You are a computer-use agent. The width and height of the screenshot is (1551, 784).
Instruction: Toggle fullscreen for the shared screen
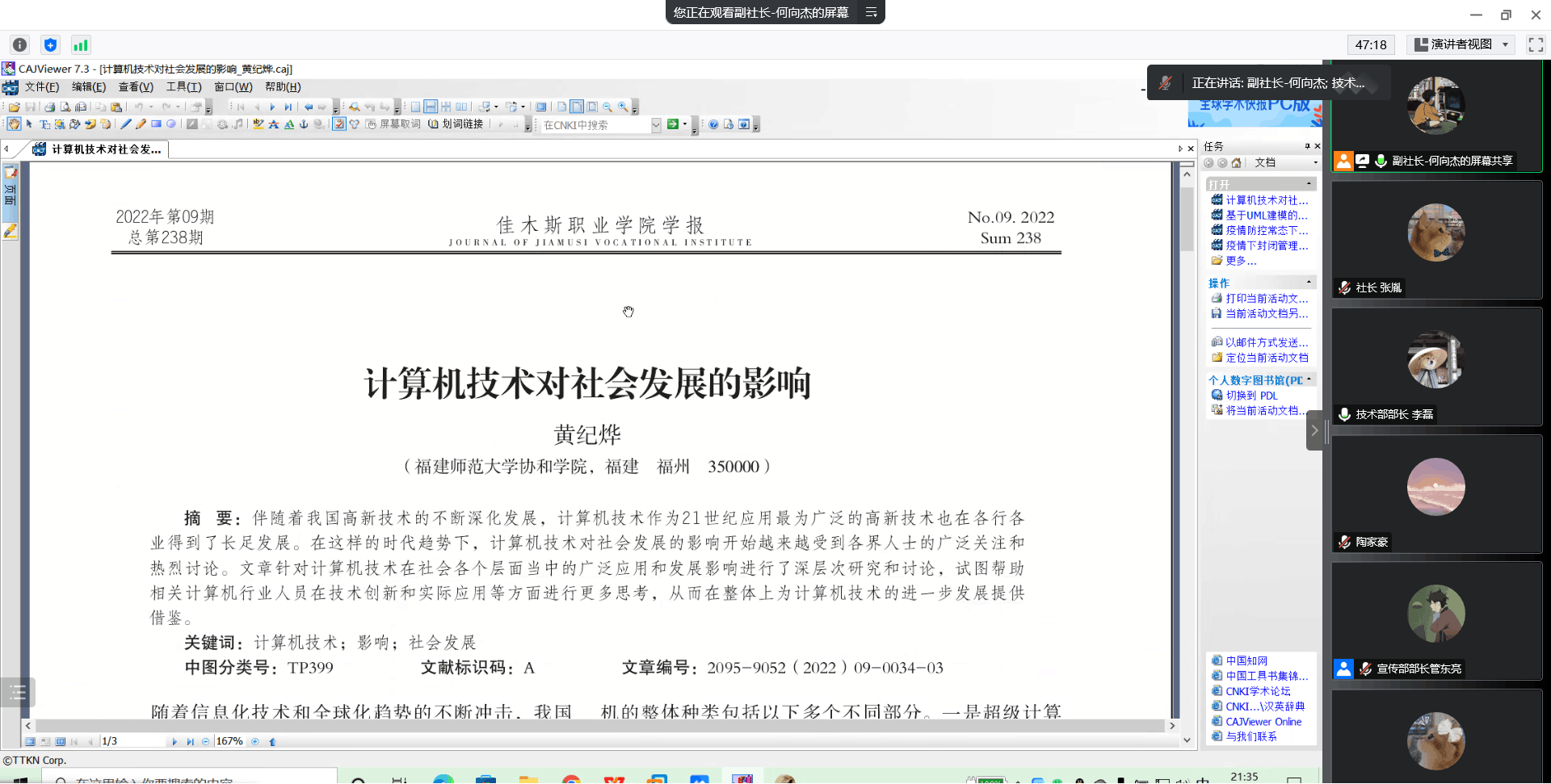(x=1536, y=44)
